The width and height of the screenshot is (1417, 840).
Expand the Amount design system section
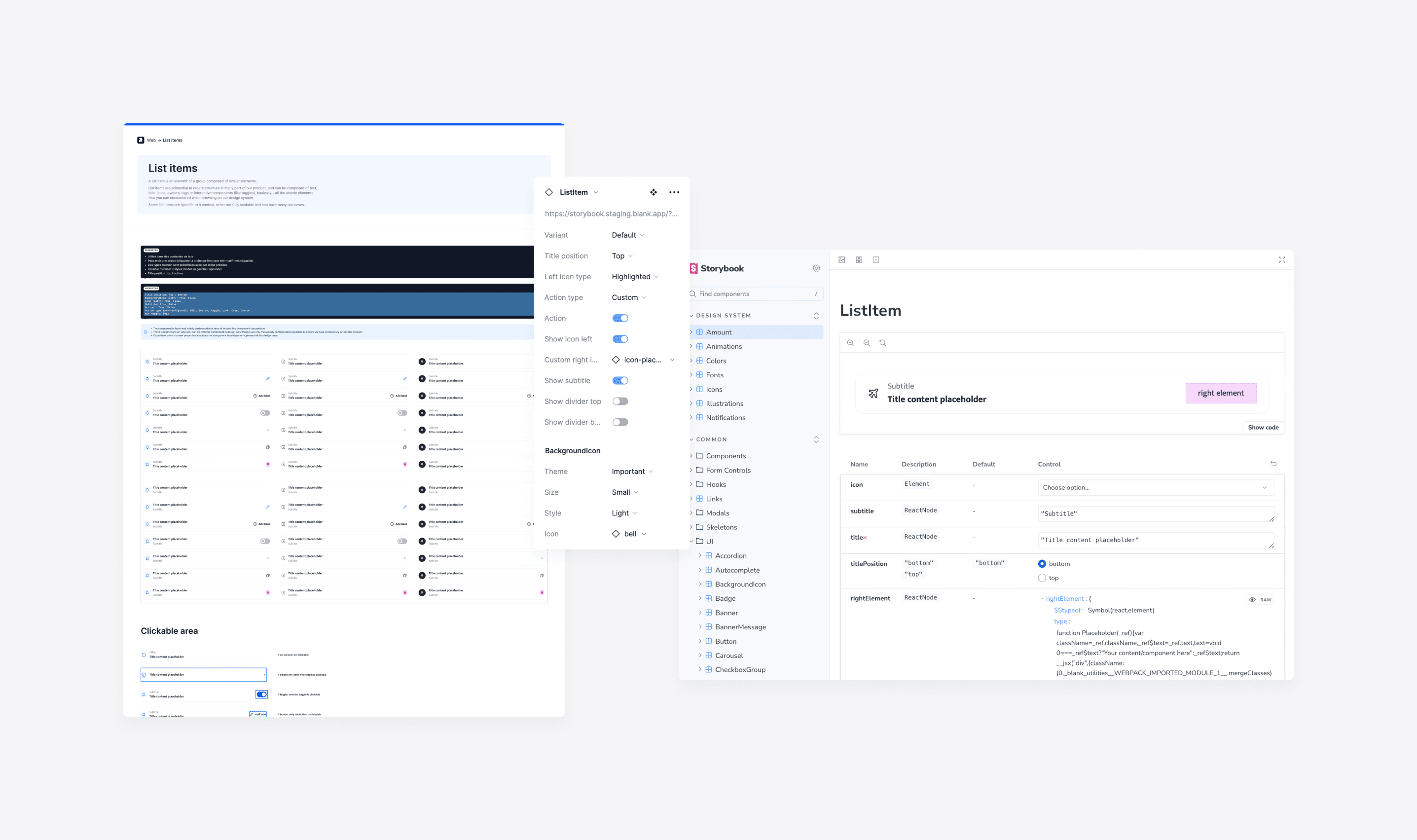691,332
